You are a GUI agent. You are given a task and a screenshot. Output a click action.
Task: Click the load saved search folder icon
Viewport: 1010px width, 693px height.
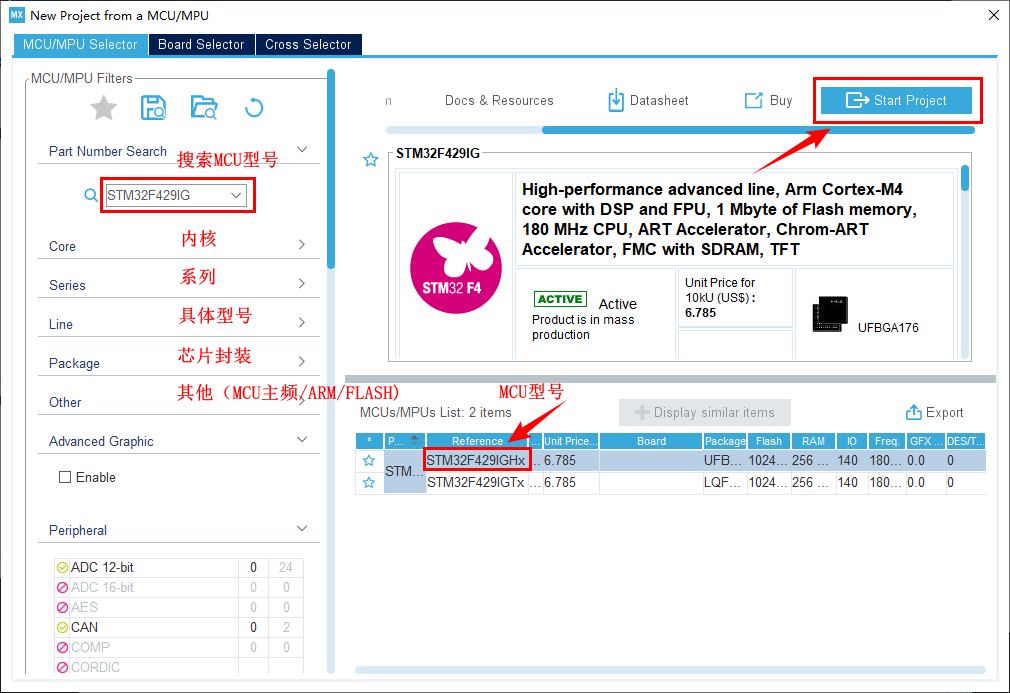[x=204, y=108]
